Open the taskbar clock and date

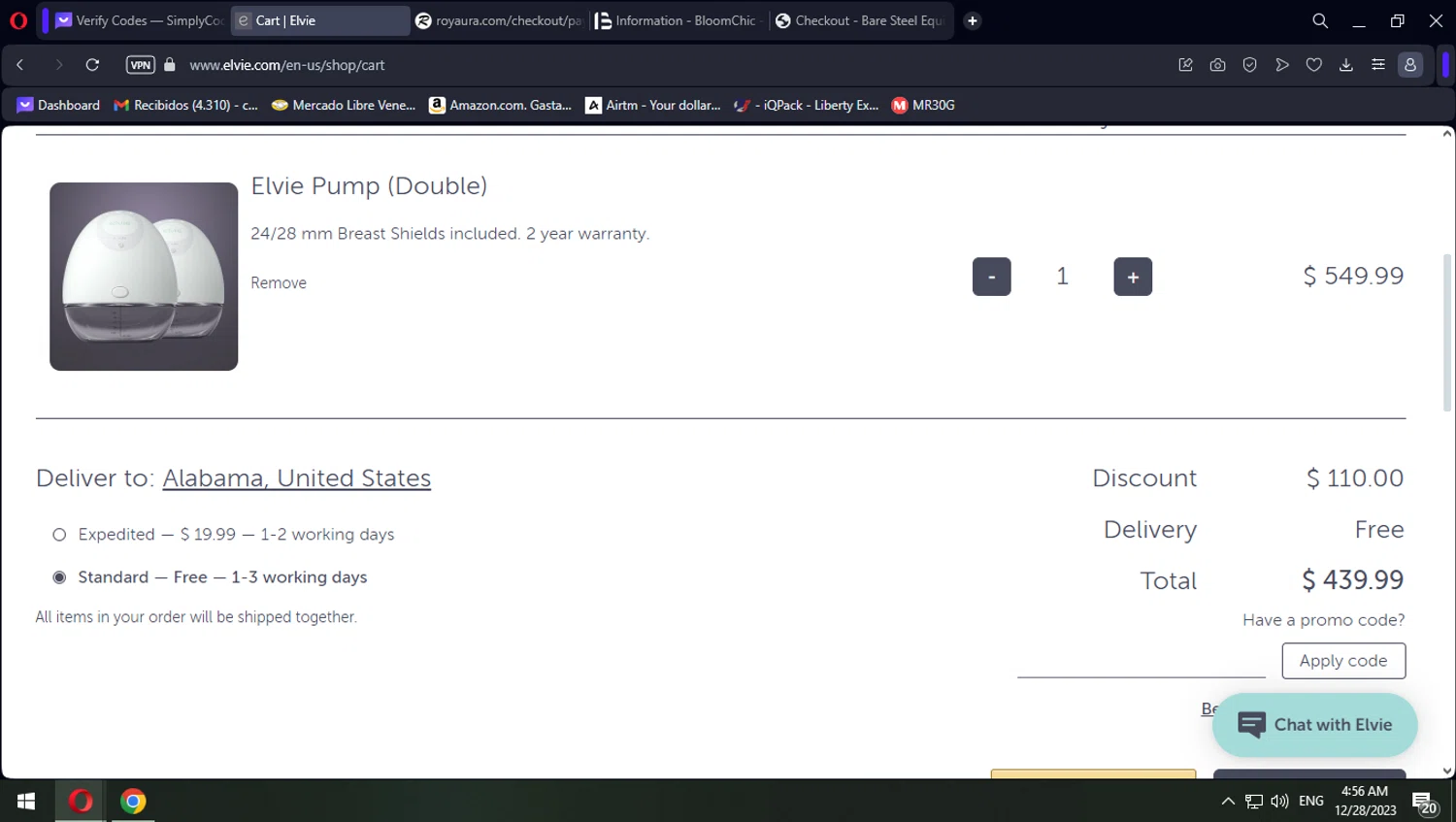click(x=1365, y=801)
